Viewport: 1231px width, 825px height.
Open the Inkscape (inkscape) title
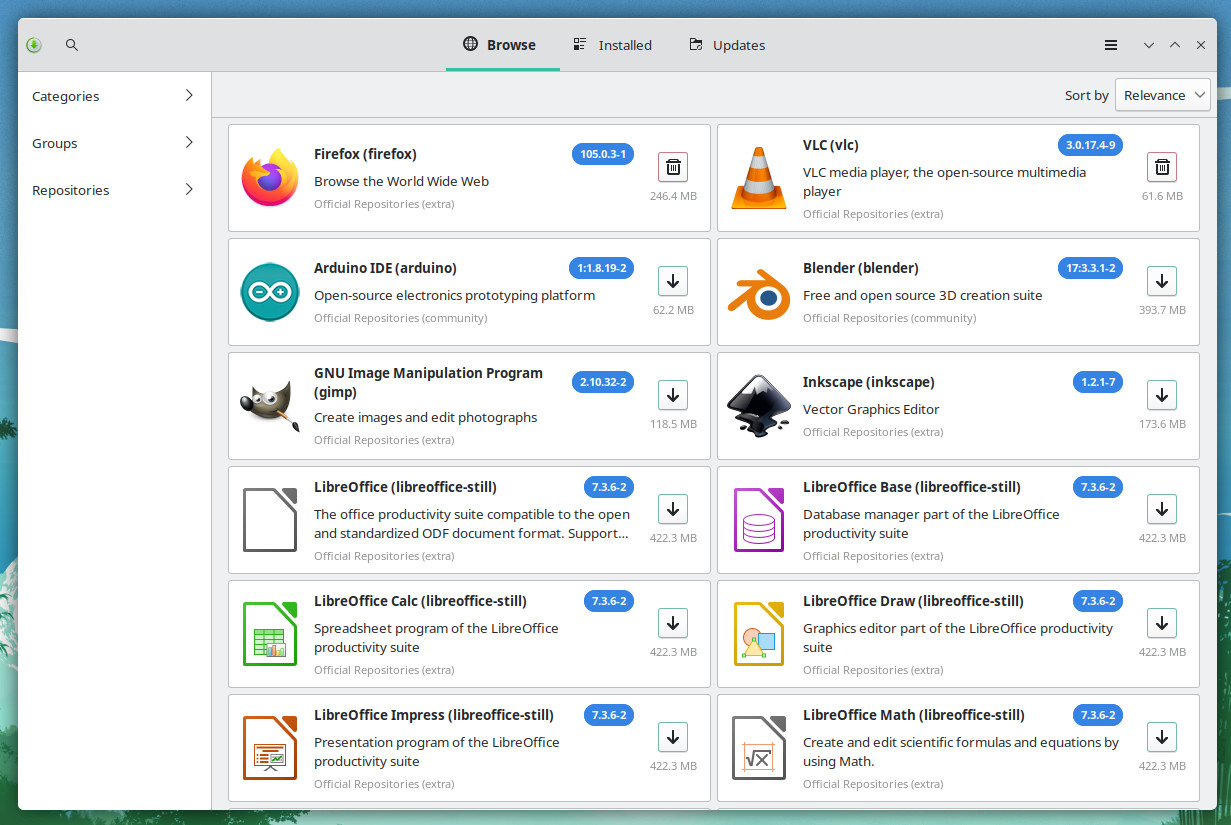click(869, 382)
